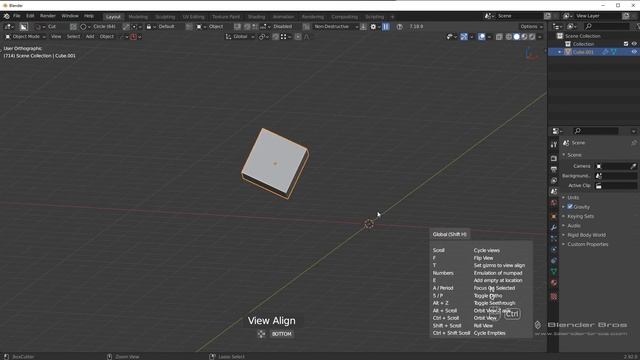Screen dimensions: 640x360
Task: Switch to material preview shading
Action: pos(524,37)
